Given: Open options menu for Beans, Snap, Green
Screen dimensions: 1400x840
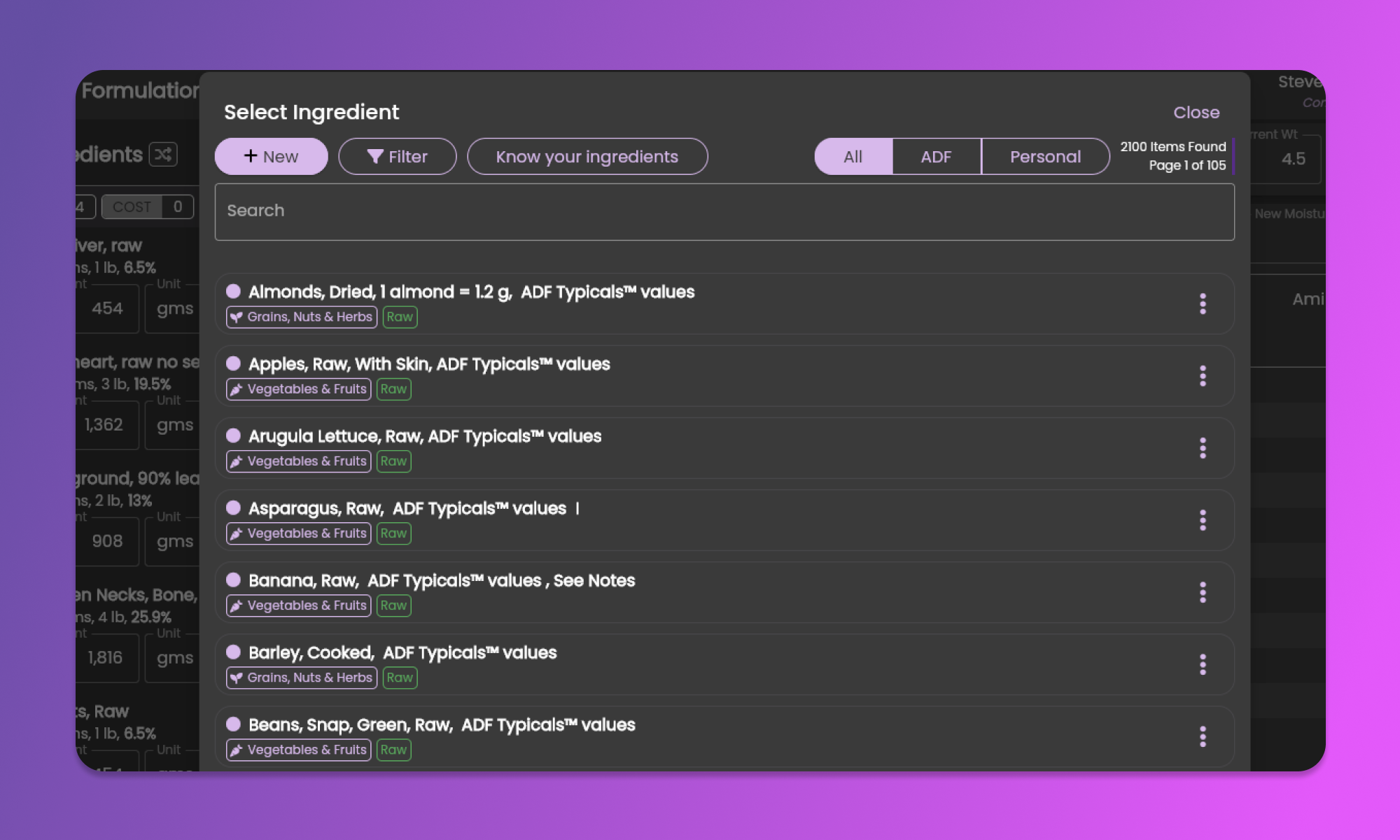Looking at the screenshot, I should 1203,736.
